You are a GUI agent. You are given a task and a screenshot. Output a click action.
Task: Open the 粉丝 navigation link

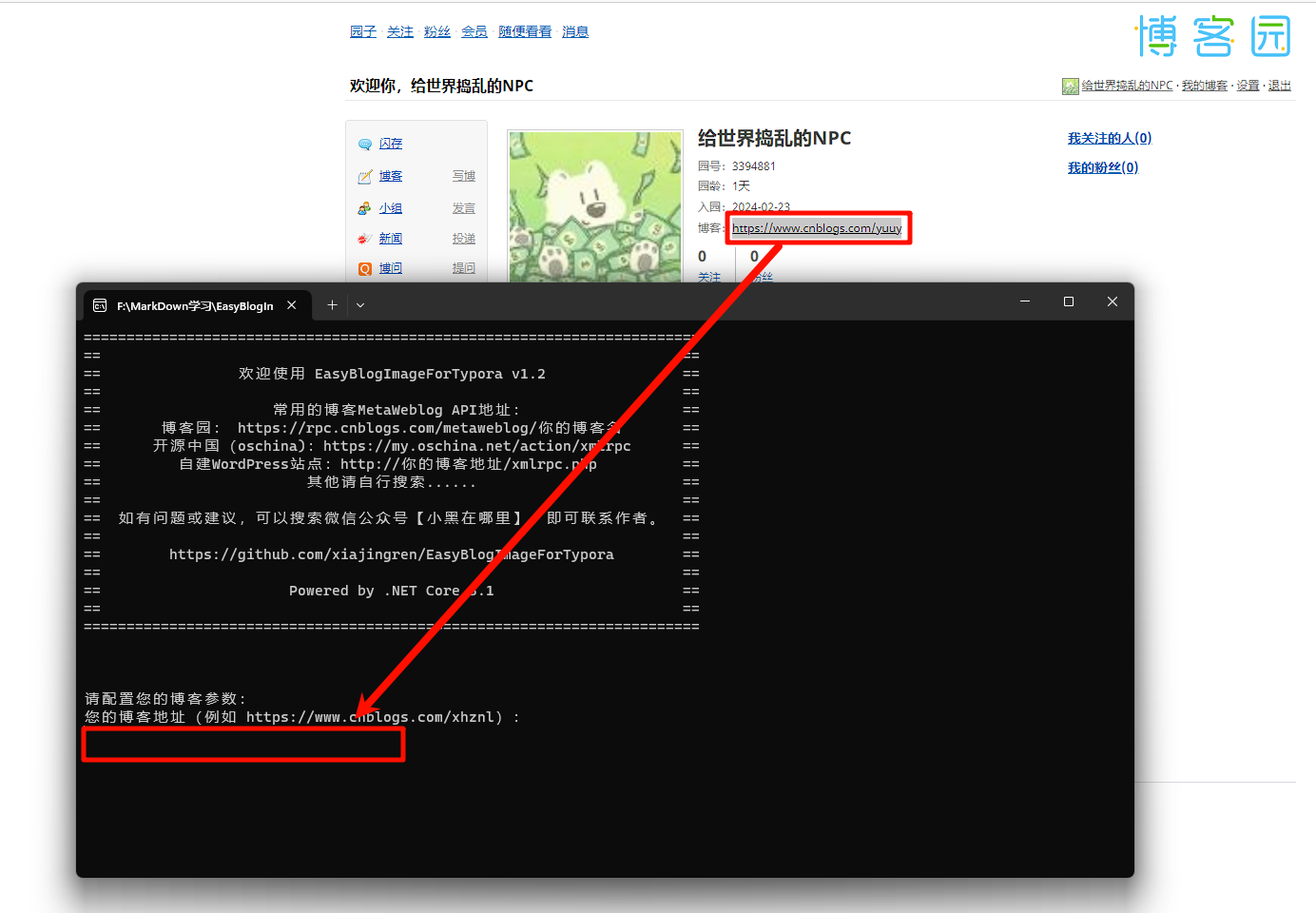[437, 31]
